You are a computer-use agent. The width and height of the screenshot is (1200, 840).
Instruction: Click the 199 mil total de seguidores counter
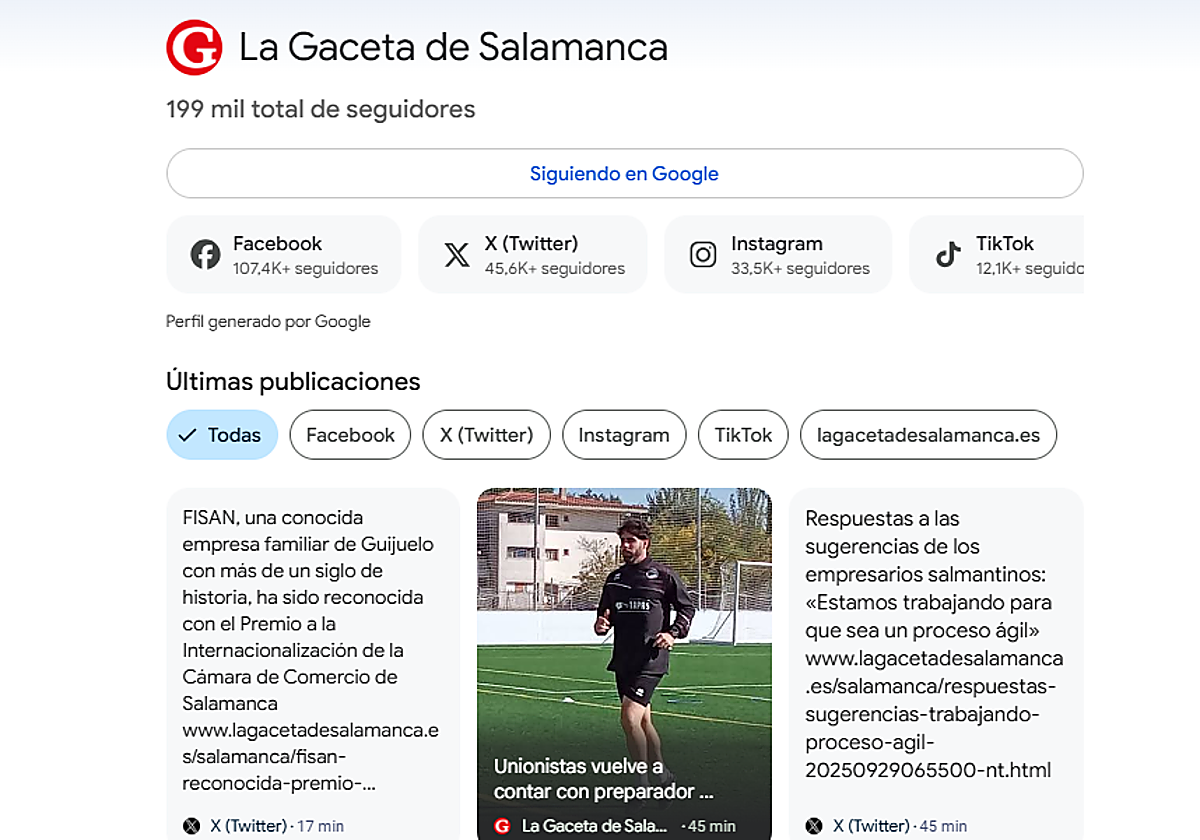point(320,109)
